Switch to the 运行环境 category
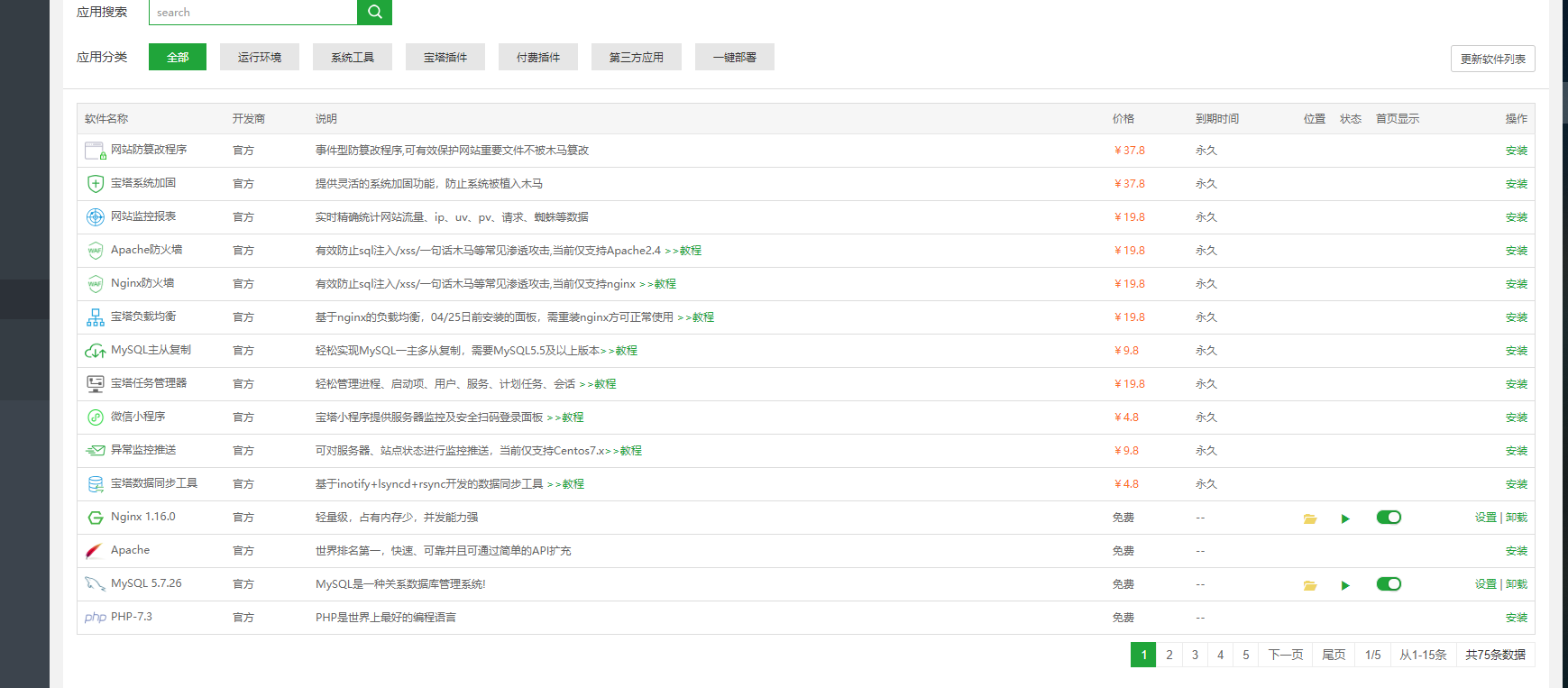The width and height of the screenshot is (1568, 688). [x=260, y=57]
